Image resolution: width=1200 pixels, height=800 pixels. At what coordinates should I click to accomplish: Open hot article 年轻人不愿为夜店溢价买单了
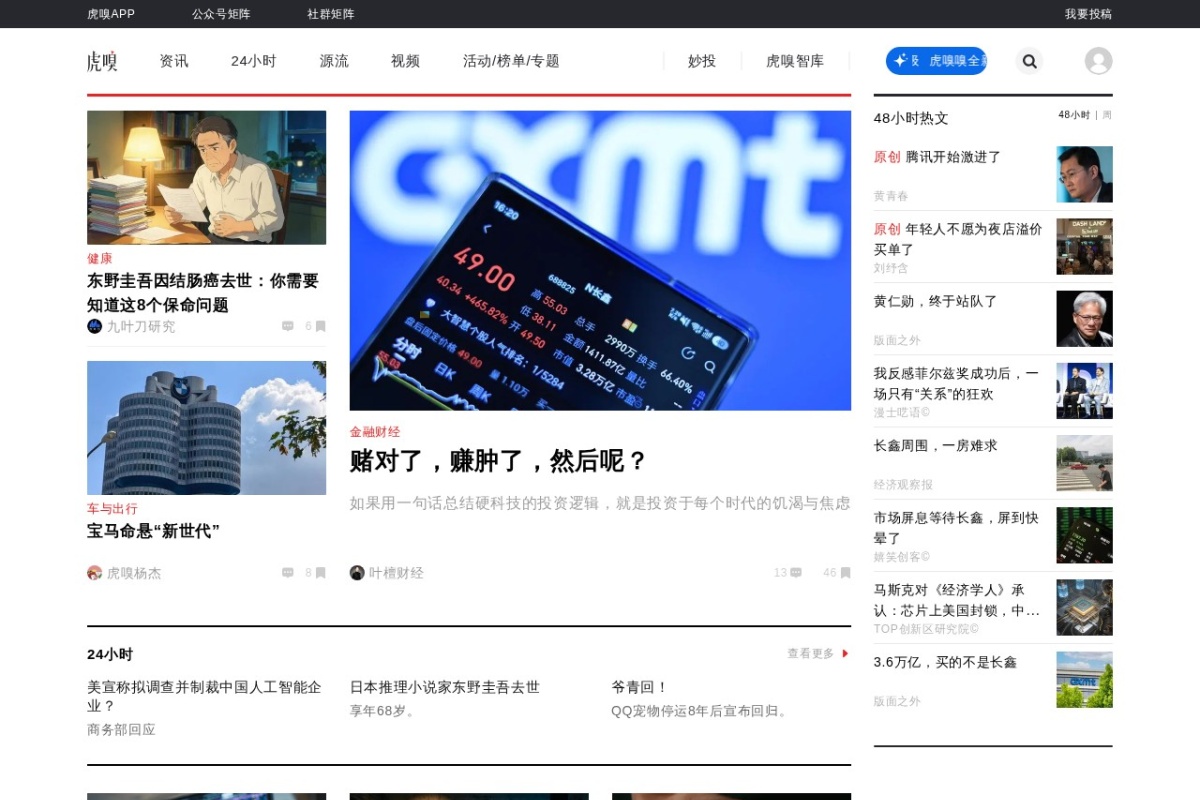click(x=958, y=239)
